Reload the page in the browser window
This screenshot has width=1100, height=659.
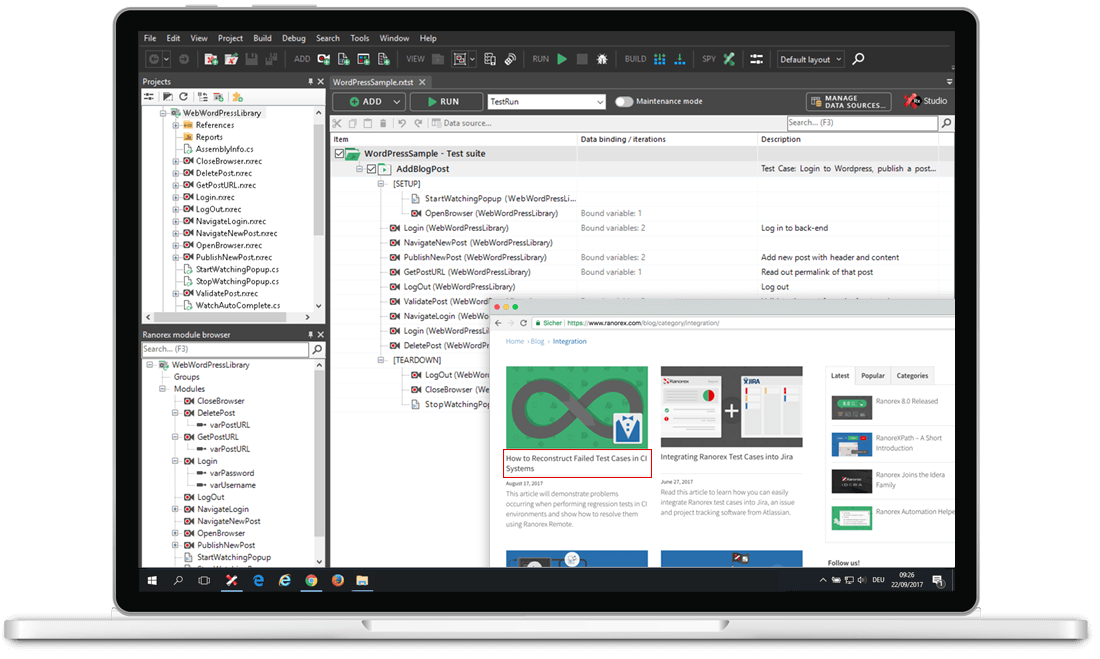click(x=523, y=323)
